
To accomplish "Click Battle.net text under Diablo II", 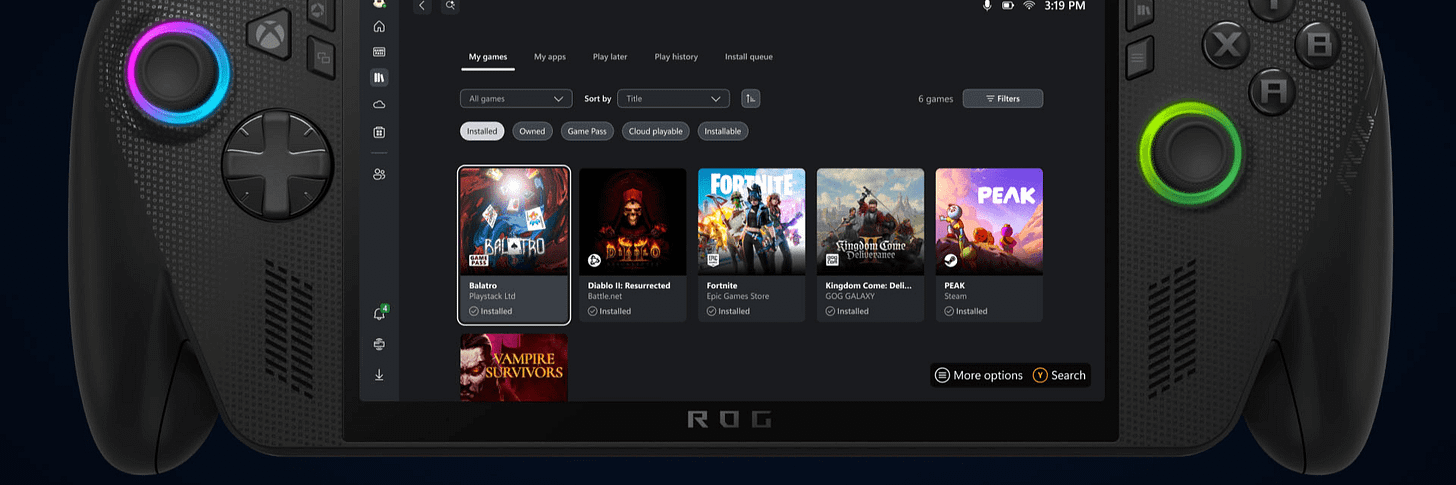I will point(606,296).
